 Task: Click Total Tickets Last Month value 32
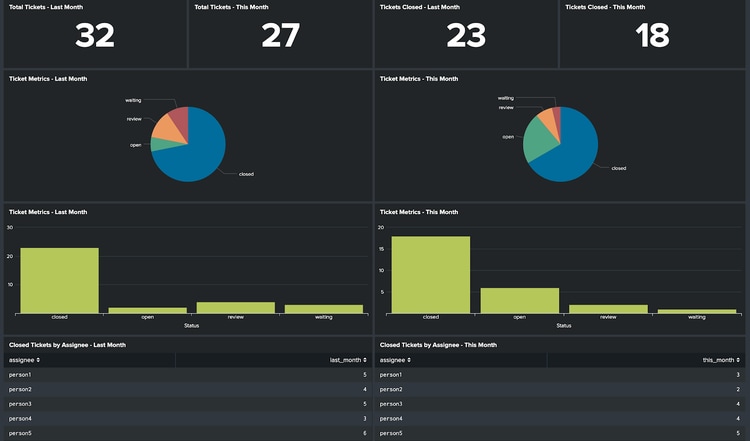(95, 36)
